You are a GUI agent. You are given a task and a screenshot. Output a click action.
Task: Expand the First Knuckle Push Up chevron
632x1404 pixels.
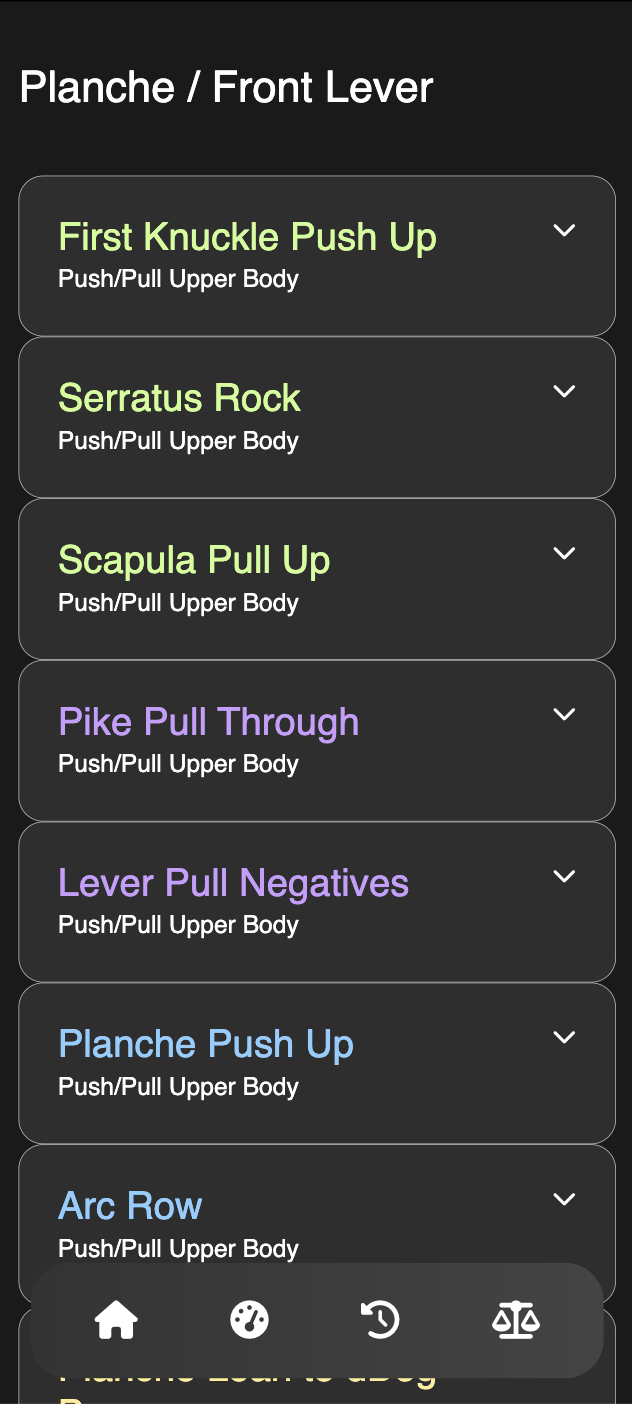coord(565,231)
